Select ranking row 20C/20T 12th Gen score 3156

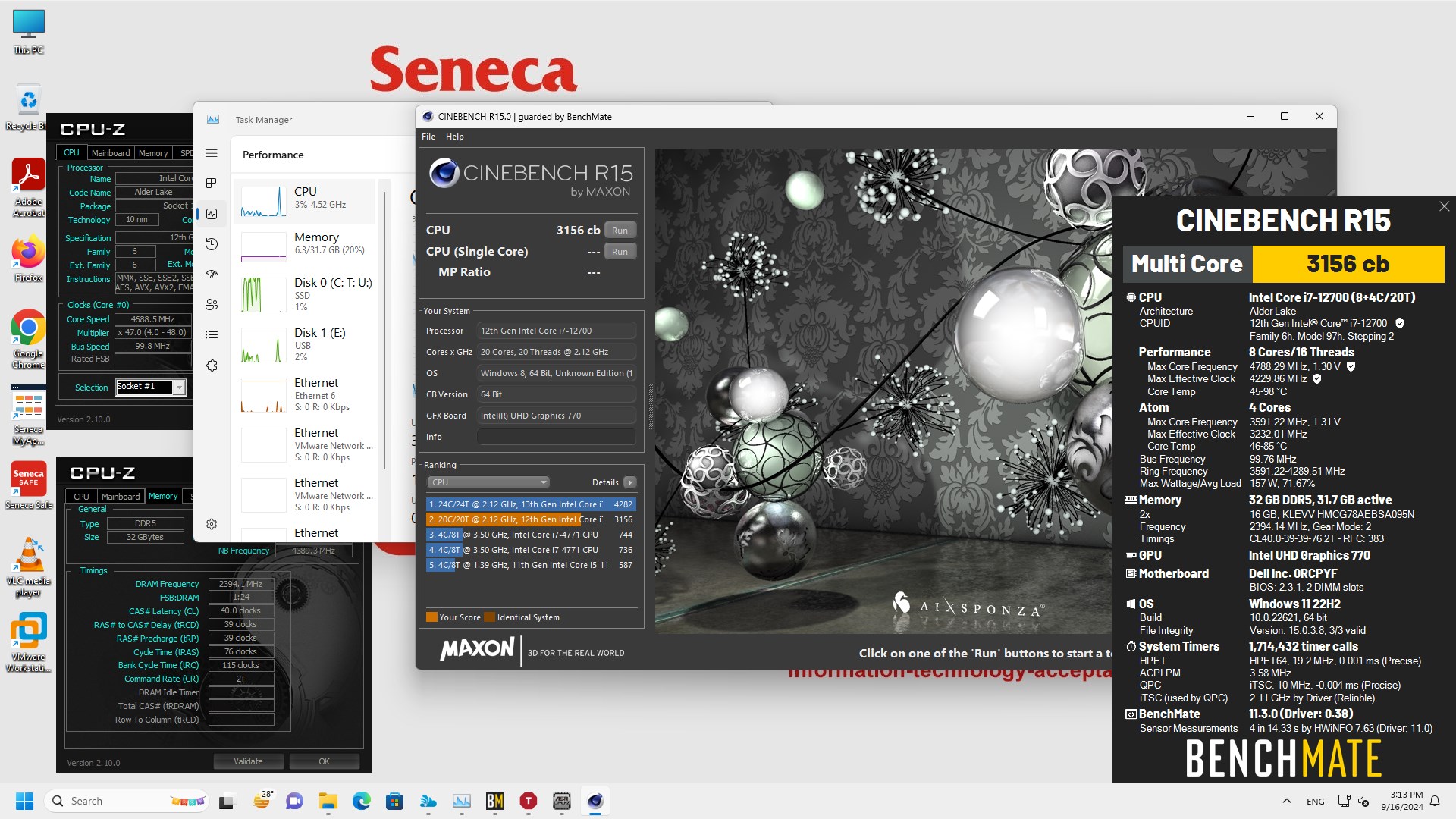(530, 519)
